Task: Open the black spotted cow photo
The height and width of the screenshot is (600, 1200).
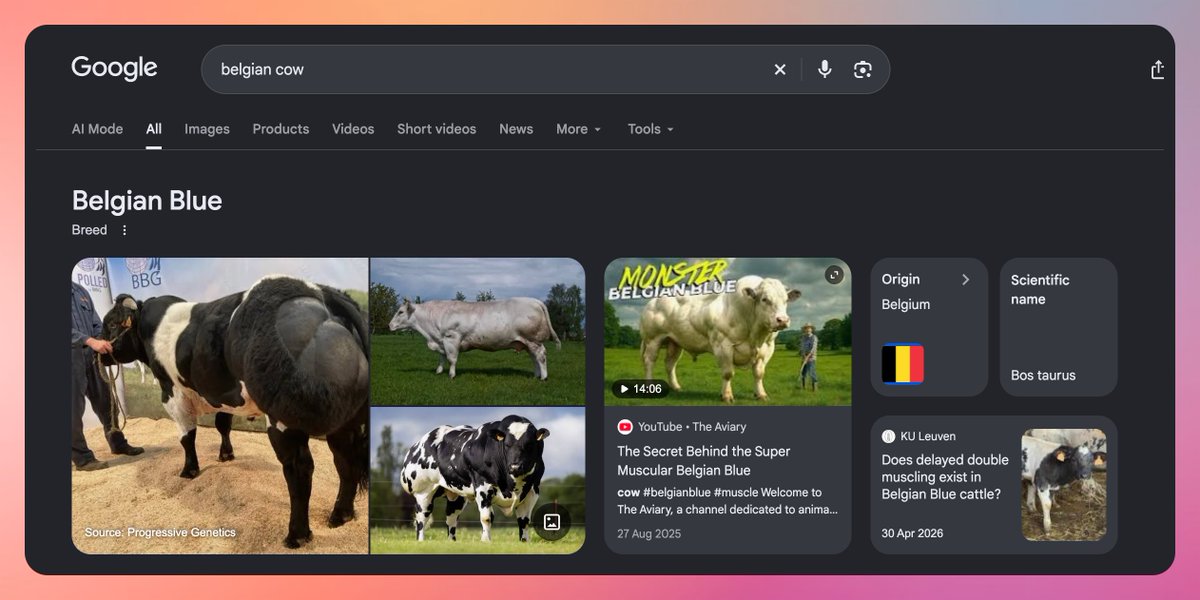Action: point(478,481)
